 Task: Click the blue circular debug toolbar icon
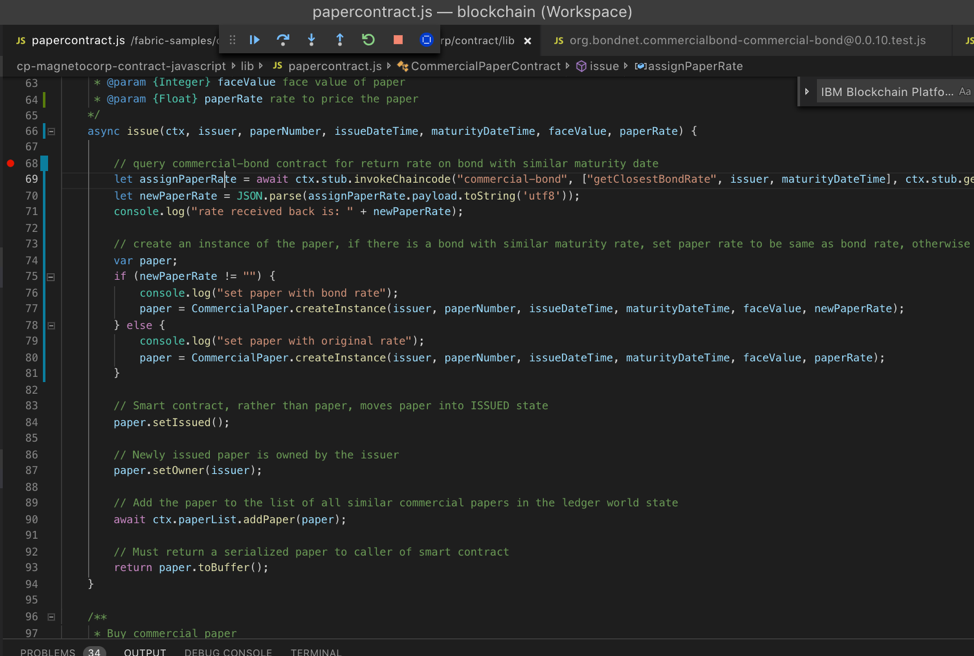point(426,40)
